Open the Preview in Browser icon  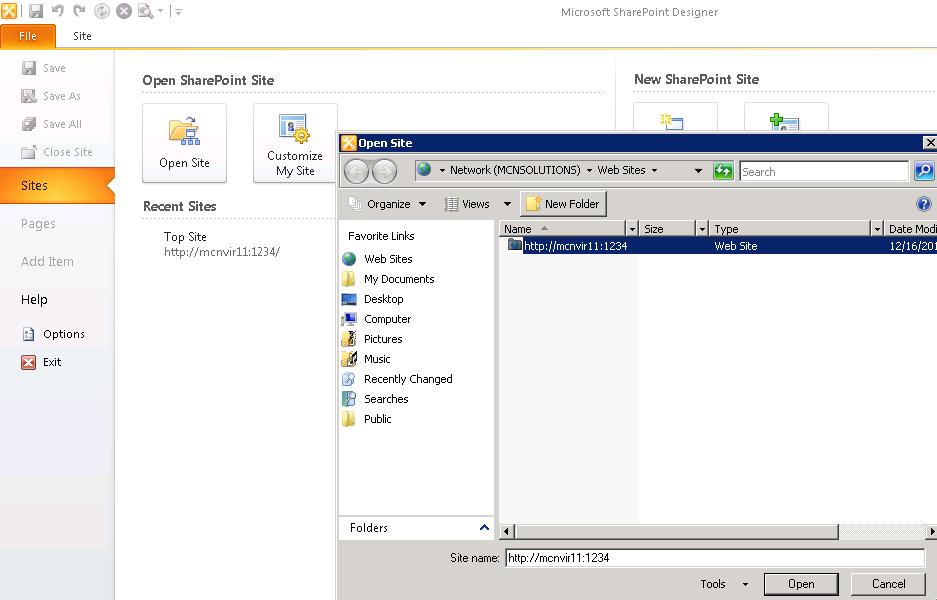pyautogui.click(x=146, y=11)
